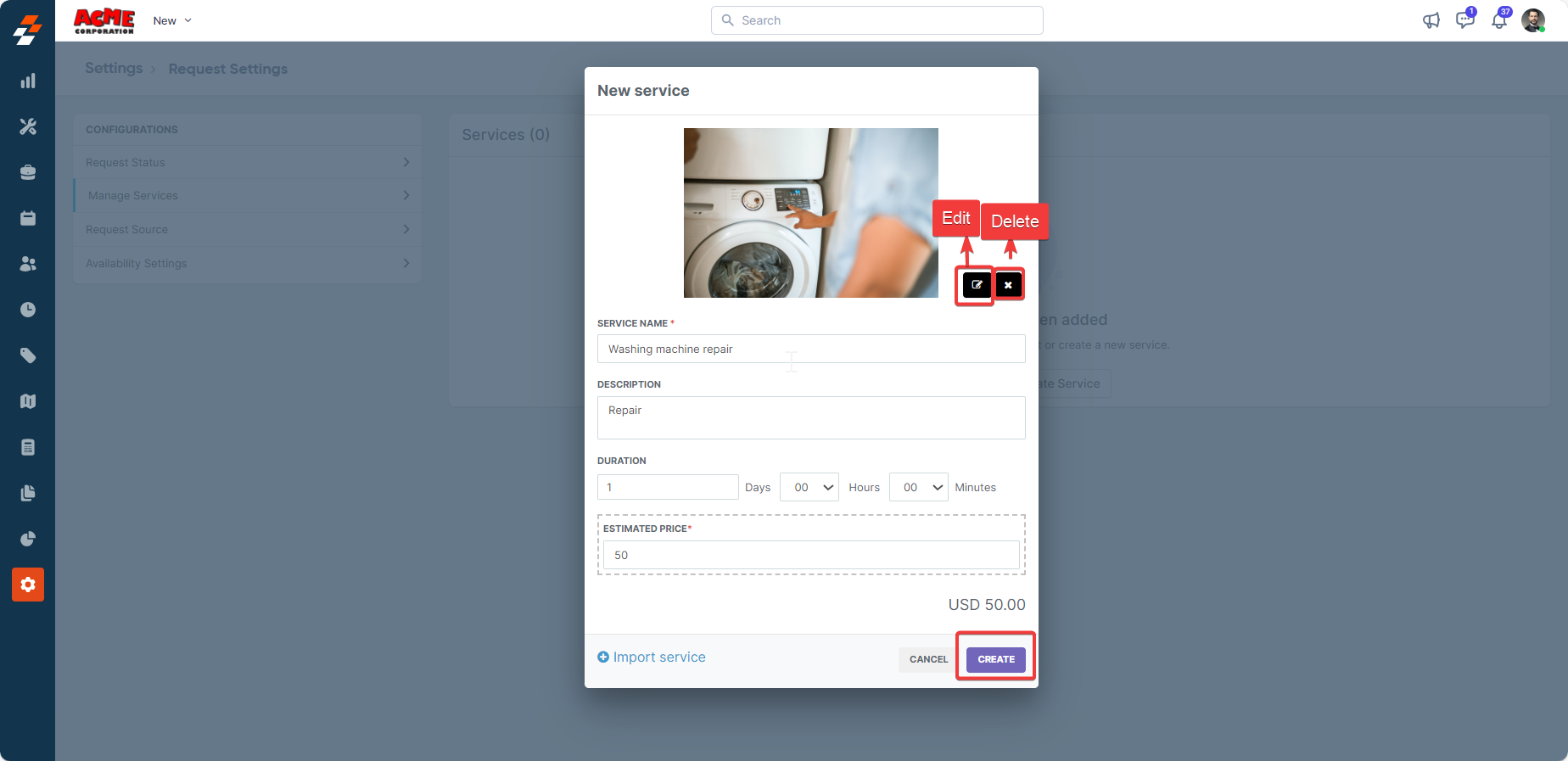Open the user profile avatar
The image size is (1568, 761).
click(x=1533, y=20)
